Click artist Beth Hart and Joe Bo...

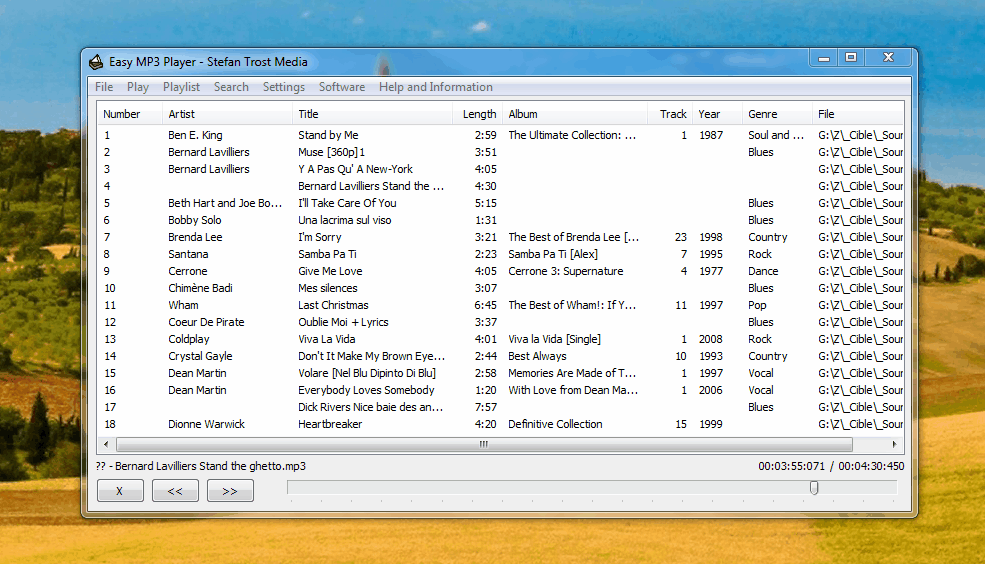224,203
